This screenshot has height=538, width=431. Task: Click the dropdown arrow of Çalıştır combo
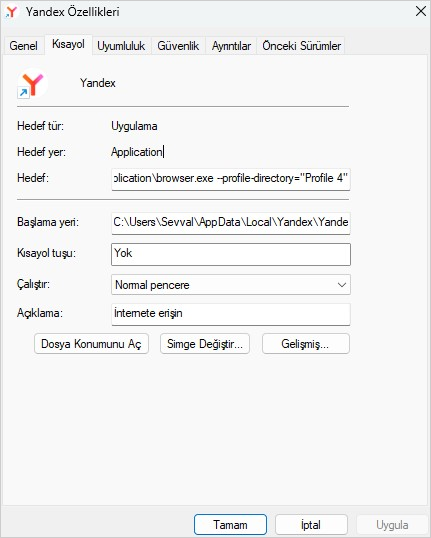tap(341, 285)
